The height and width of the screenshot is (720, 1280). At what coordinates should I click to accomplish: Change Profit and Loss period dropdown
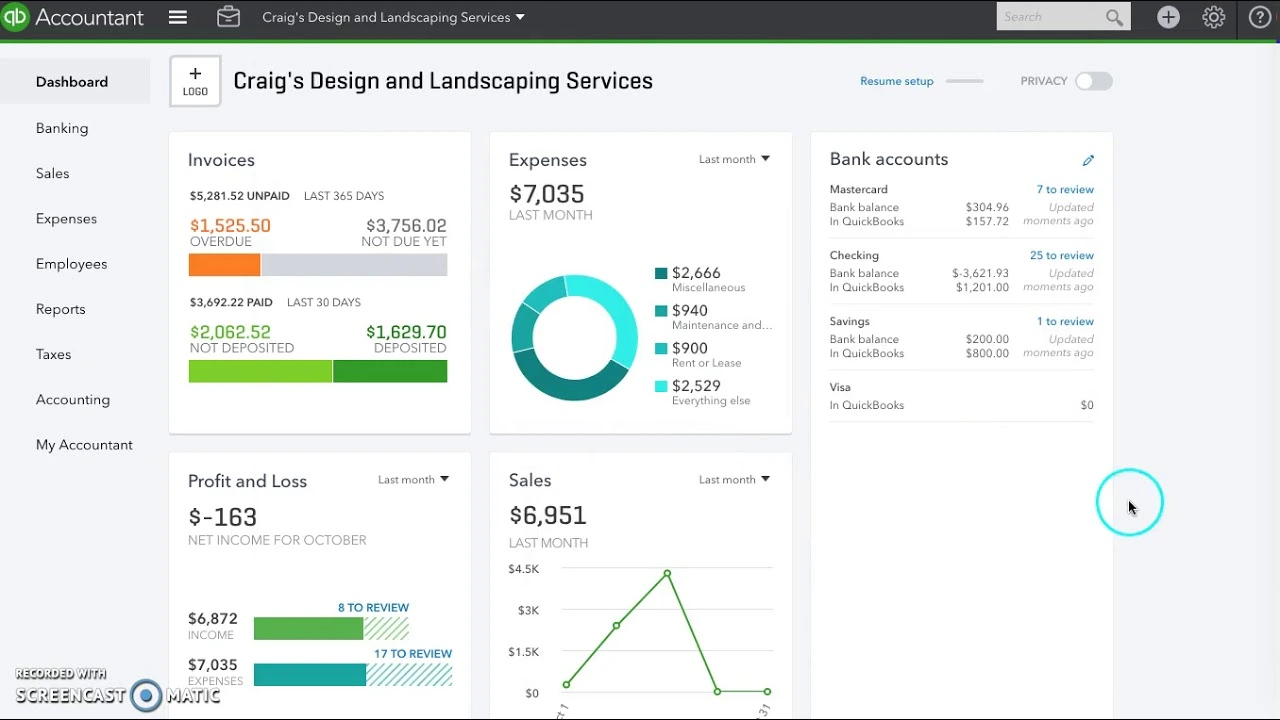pyautogui.click(x=413, y=480)
